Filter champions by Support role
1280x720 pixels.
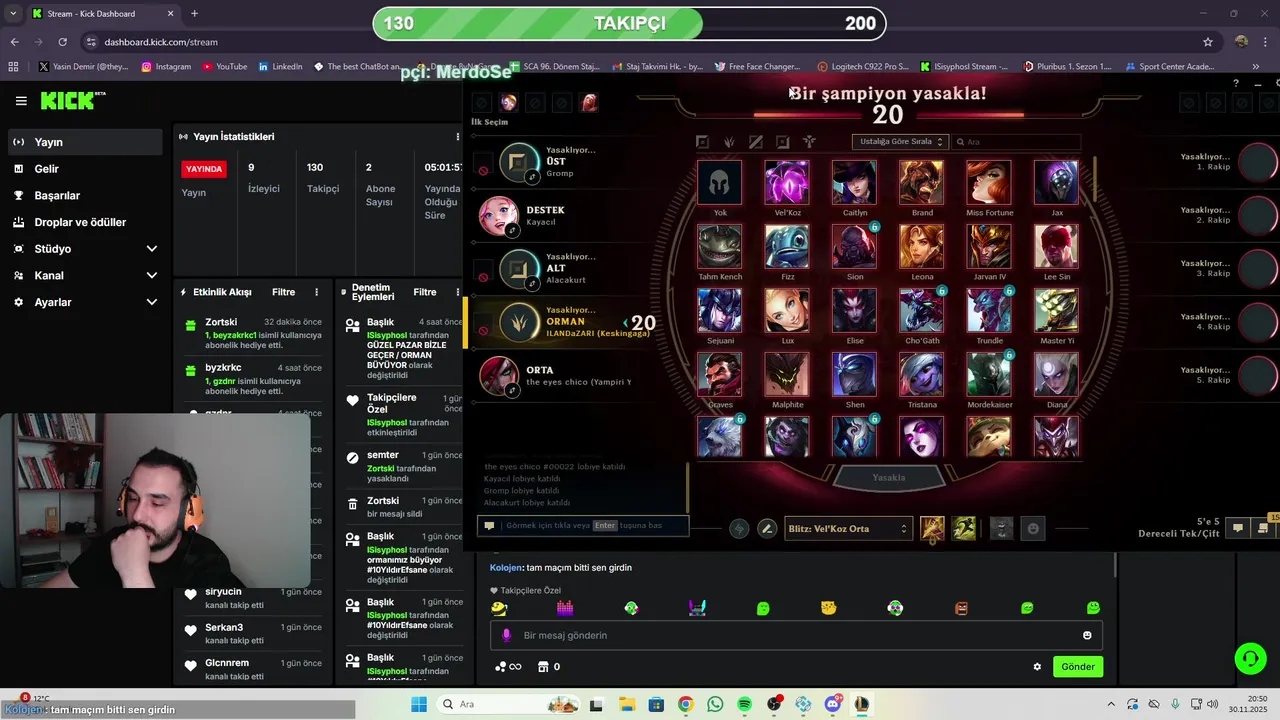[809, 142]
